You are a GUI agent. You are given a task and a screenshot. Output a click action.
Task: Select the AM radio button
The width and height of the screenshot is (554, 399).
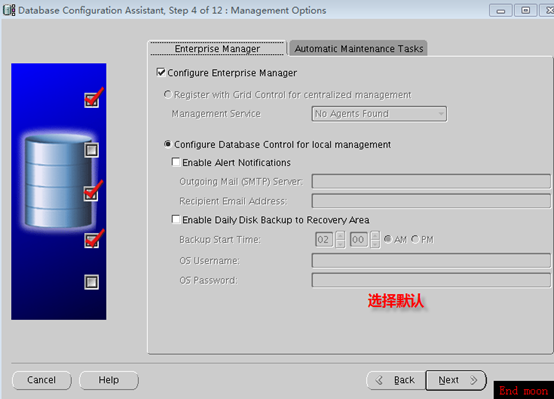click(x=388, y=239)
